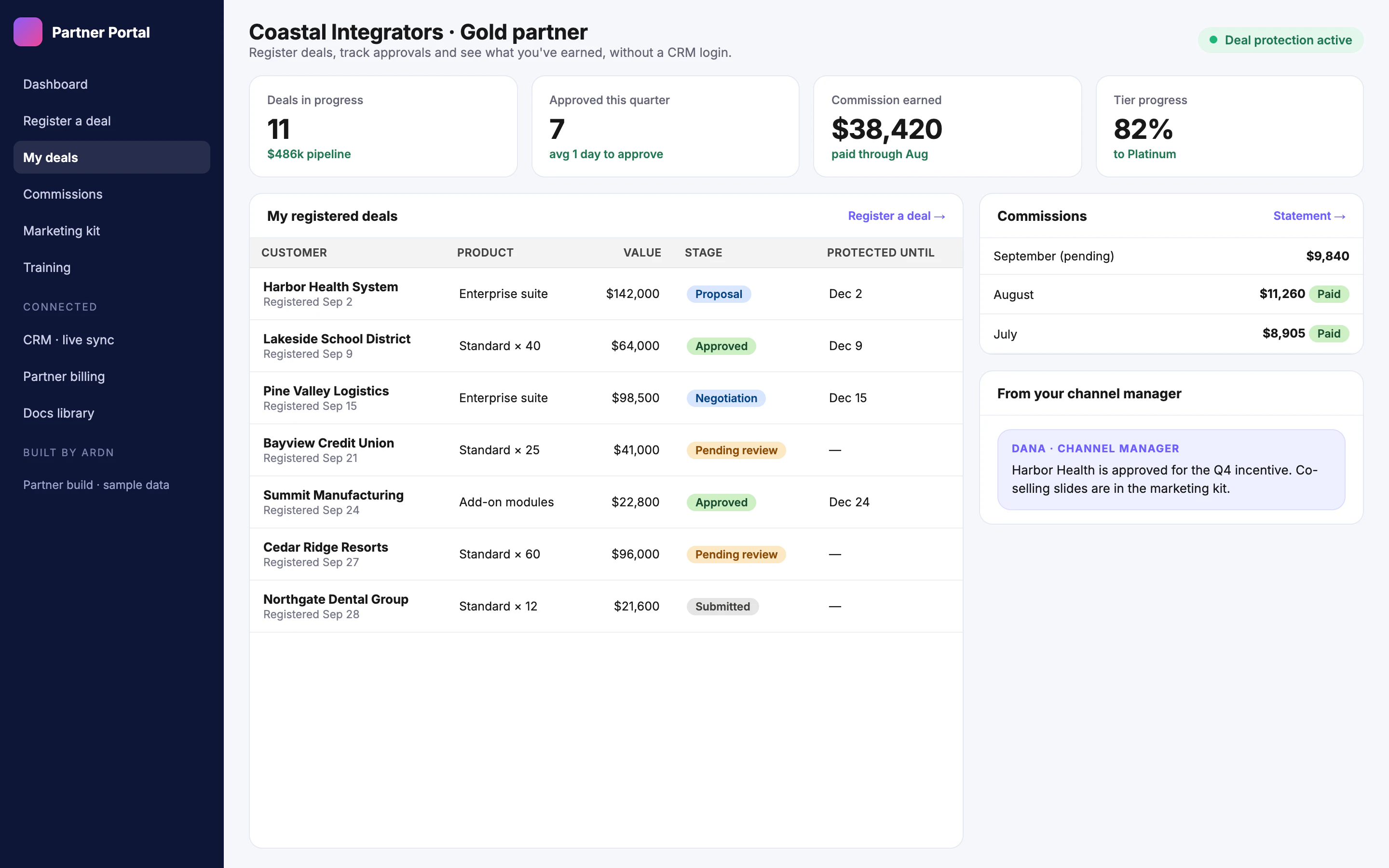Open the Training section
Image resolution: width=1389 pixels, height=868 pixels.
pos(112,268)
